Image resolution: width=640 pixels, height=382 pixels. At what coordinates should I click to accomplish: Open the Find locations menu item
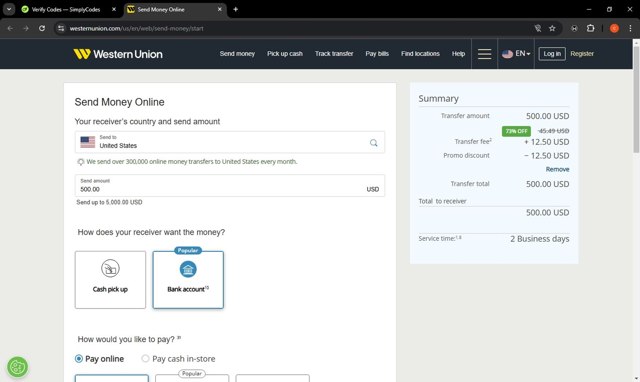pyautogui.click(x=420, y=53)
